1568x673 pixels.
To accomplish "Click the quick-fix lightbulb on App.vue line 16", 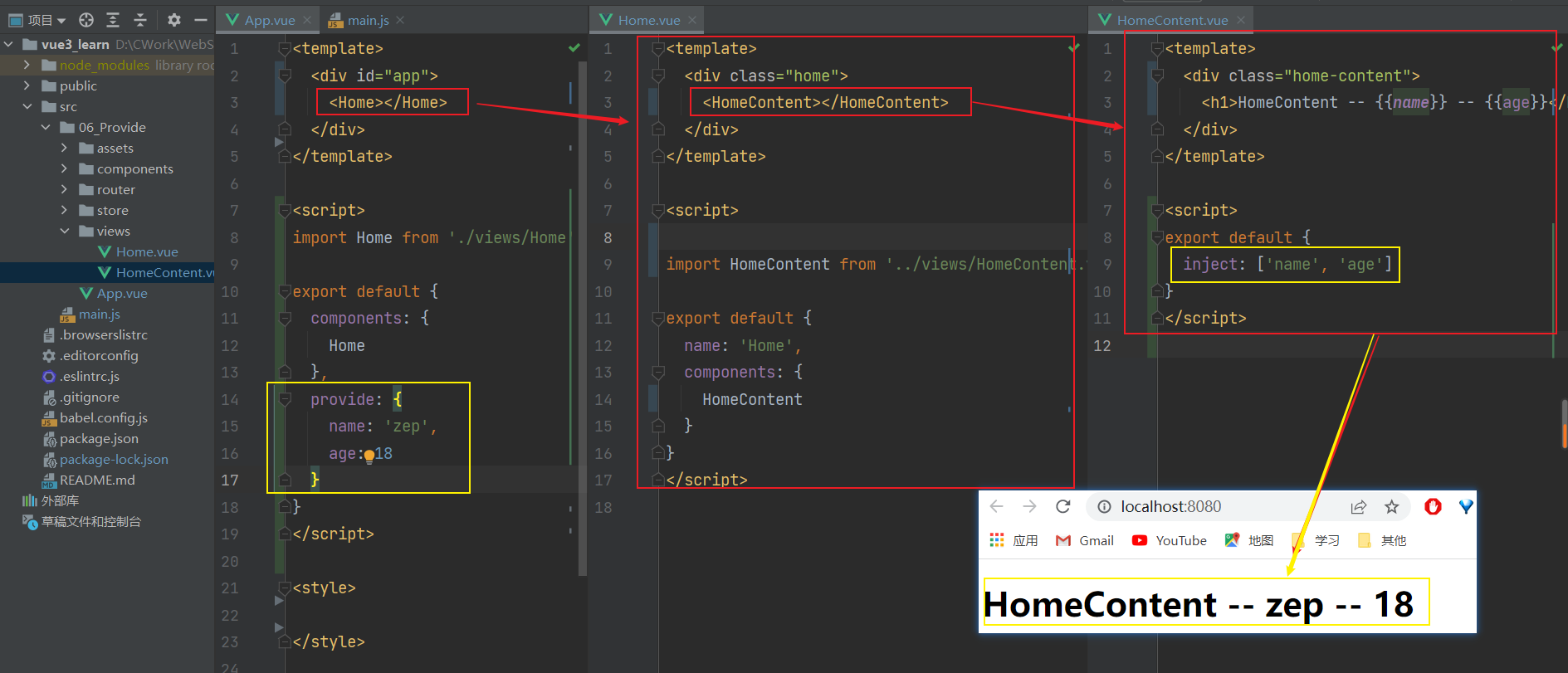I will click(369, 455).
